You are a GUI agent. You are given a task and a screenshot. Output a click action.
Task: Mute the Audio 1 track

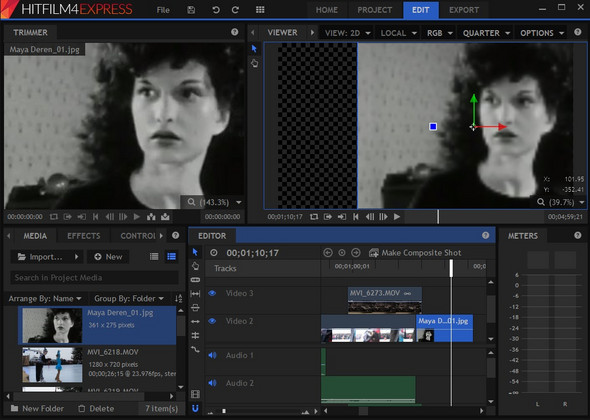pos(212,355)
